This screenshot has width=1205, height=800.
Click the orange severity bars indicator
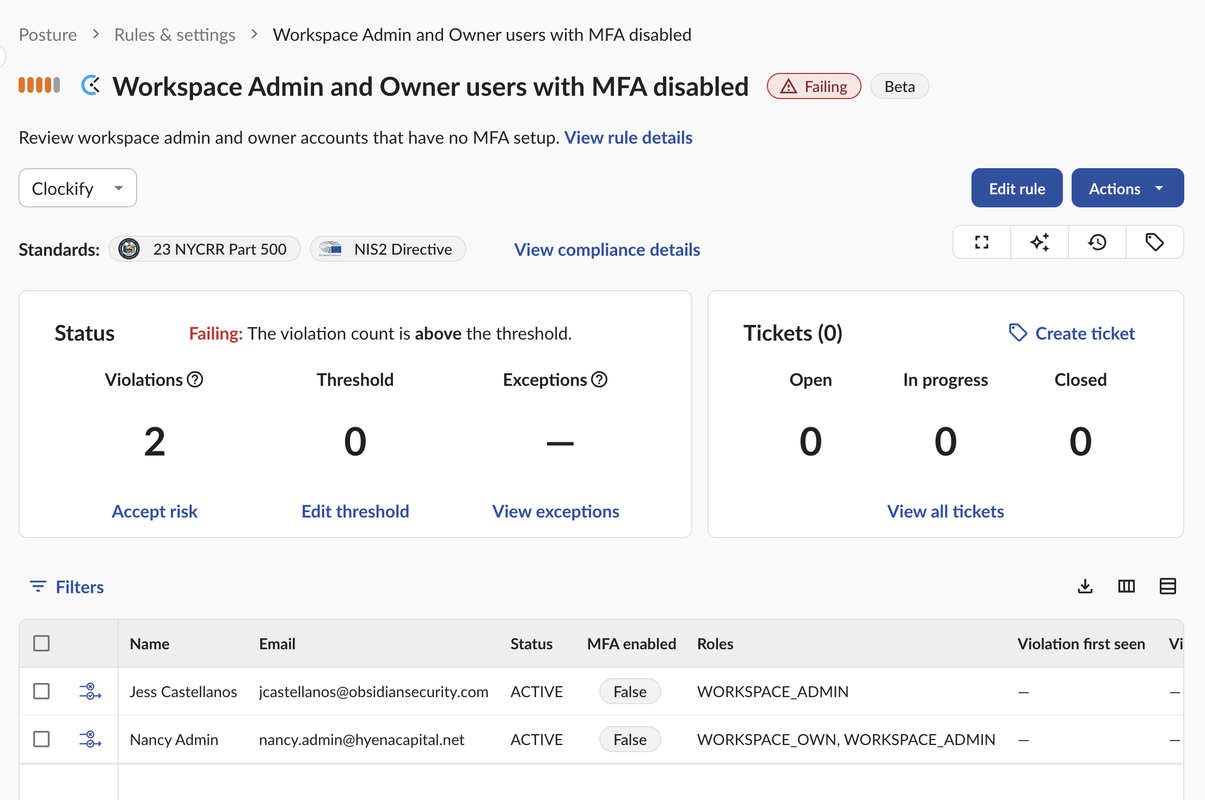click(x=39, y=86)
